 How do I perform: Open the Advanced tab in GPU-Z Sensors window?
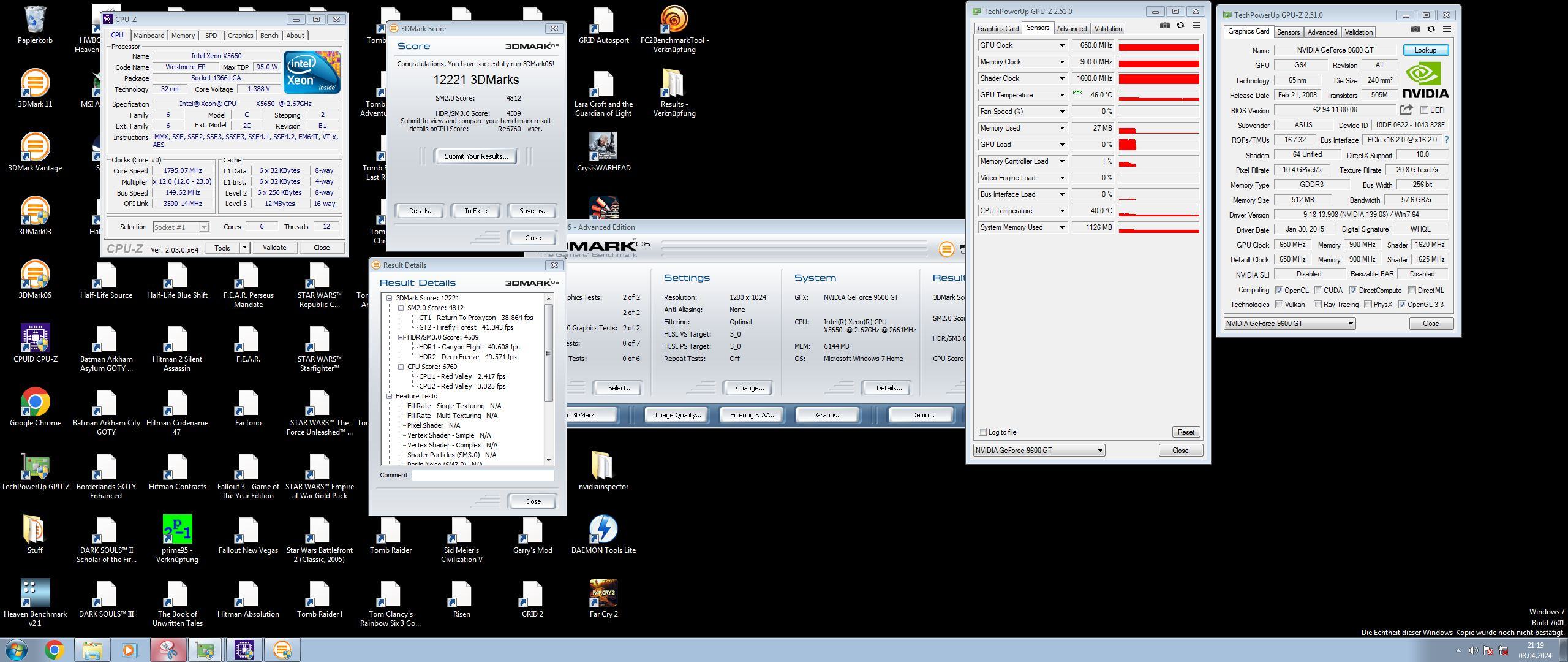1071,29
